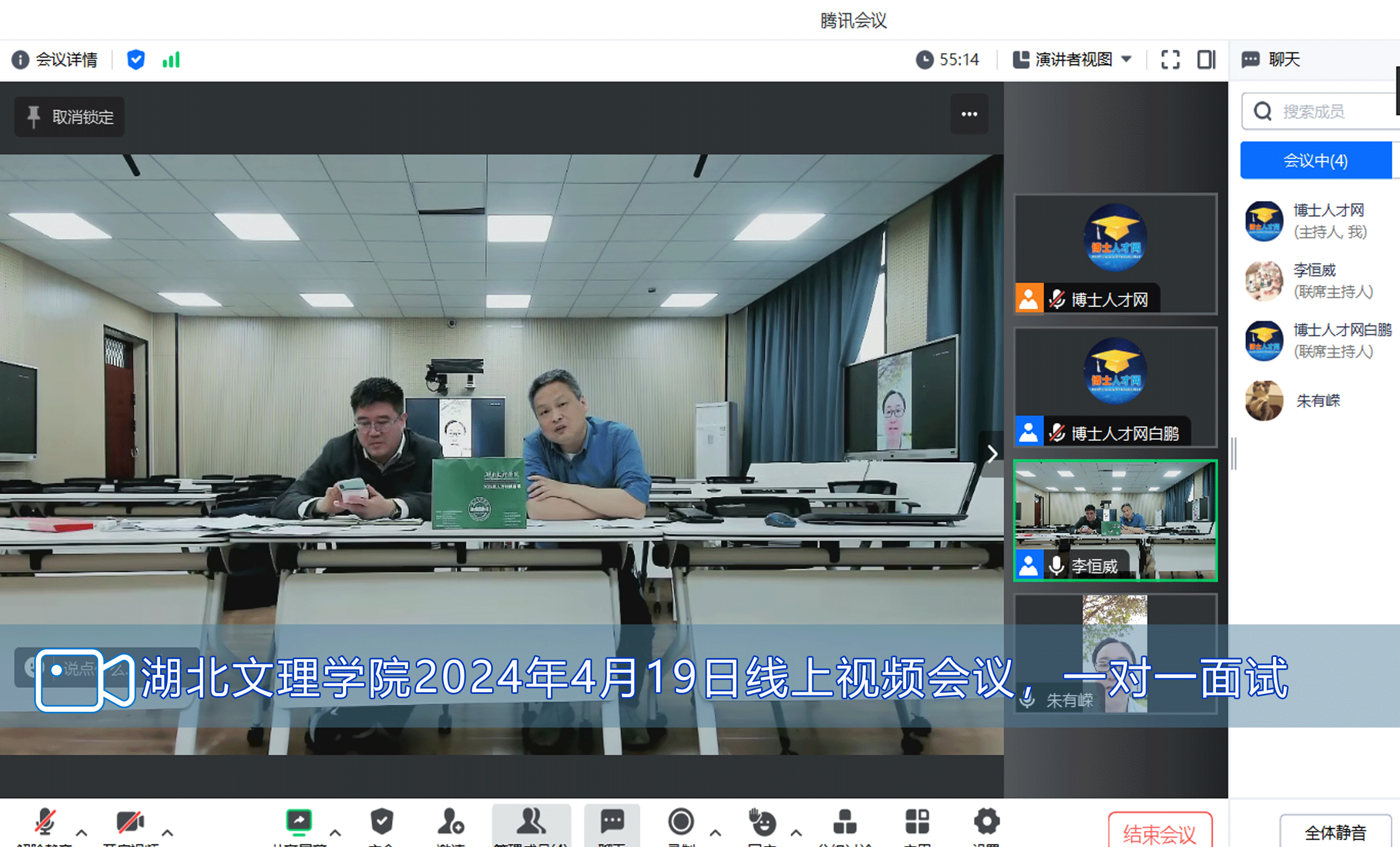The width and height of the screenshot is (1400, 847).
Task: Select member 博士人才网 (host) in list
Action: pyautogui.click(x=1319, y=221)
